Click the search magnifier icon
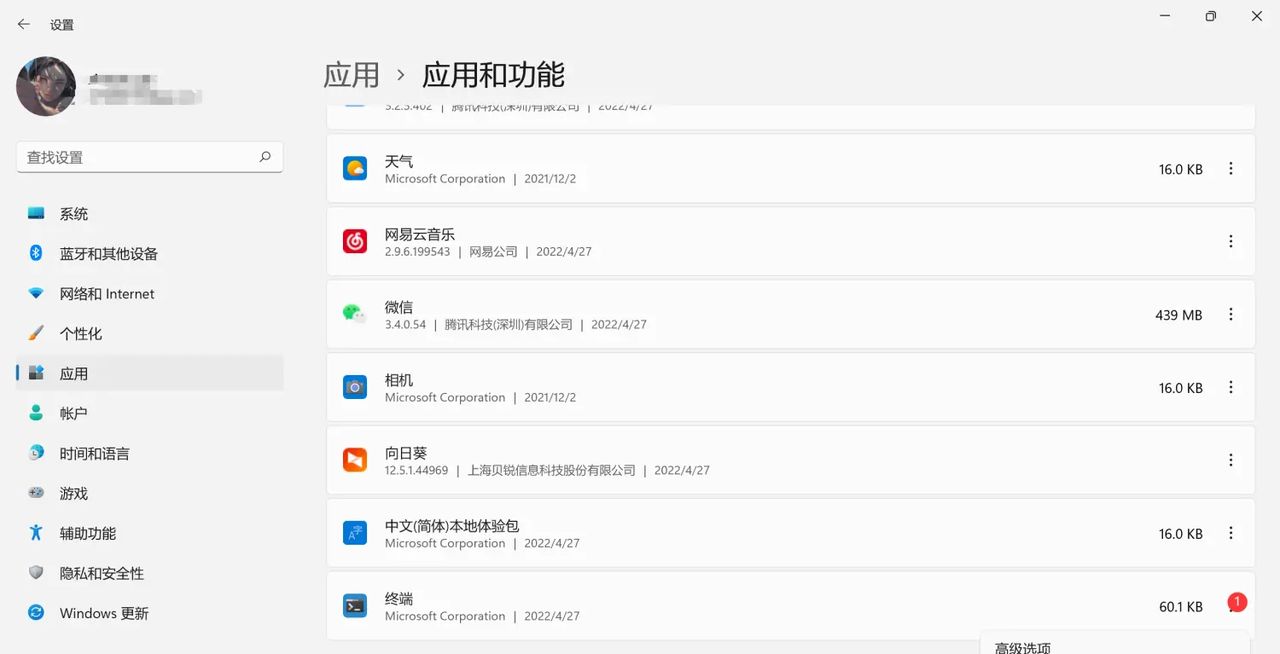The image size is (1280, 654). click(265, 157)
